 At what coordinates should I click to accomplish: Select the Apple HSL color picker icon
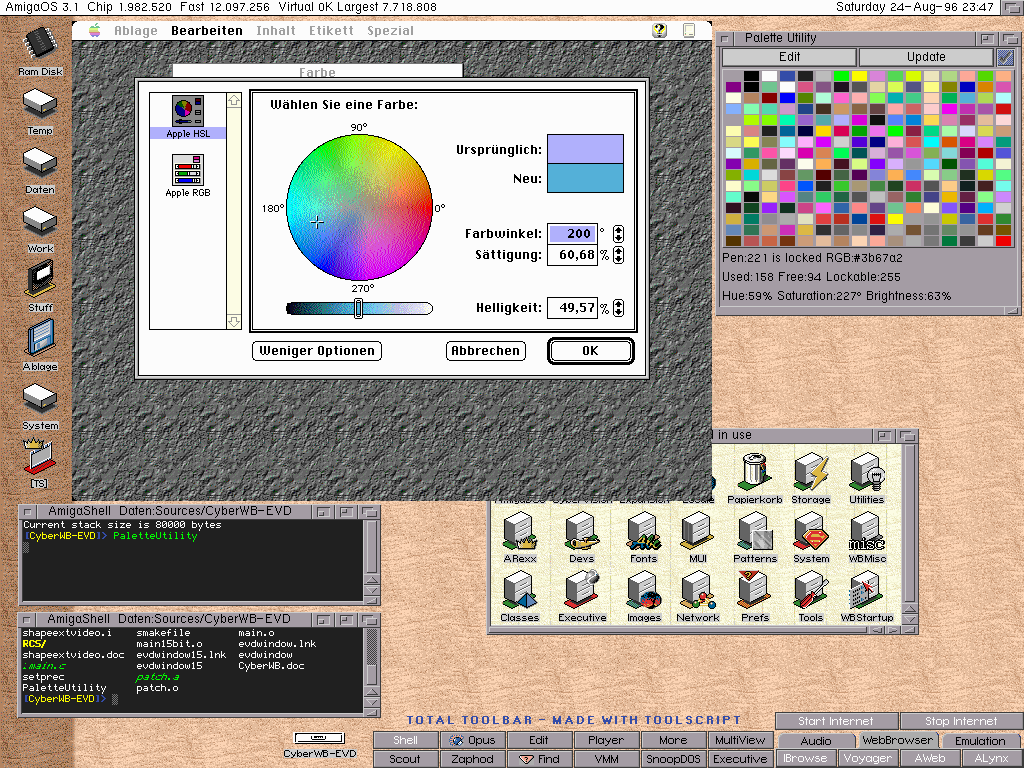(187, 112)
